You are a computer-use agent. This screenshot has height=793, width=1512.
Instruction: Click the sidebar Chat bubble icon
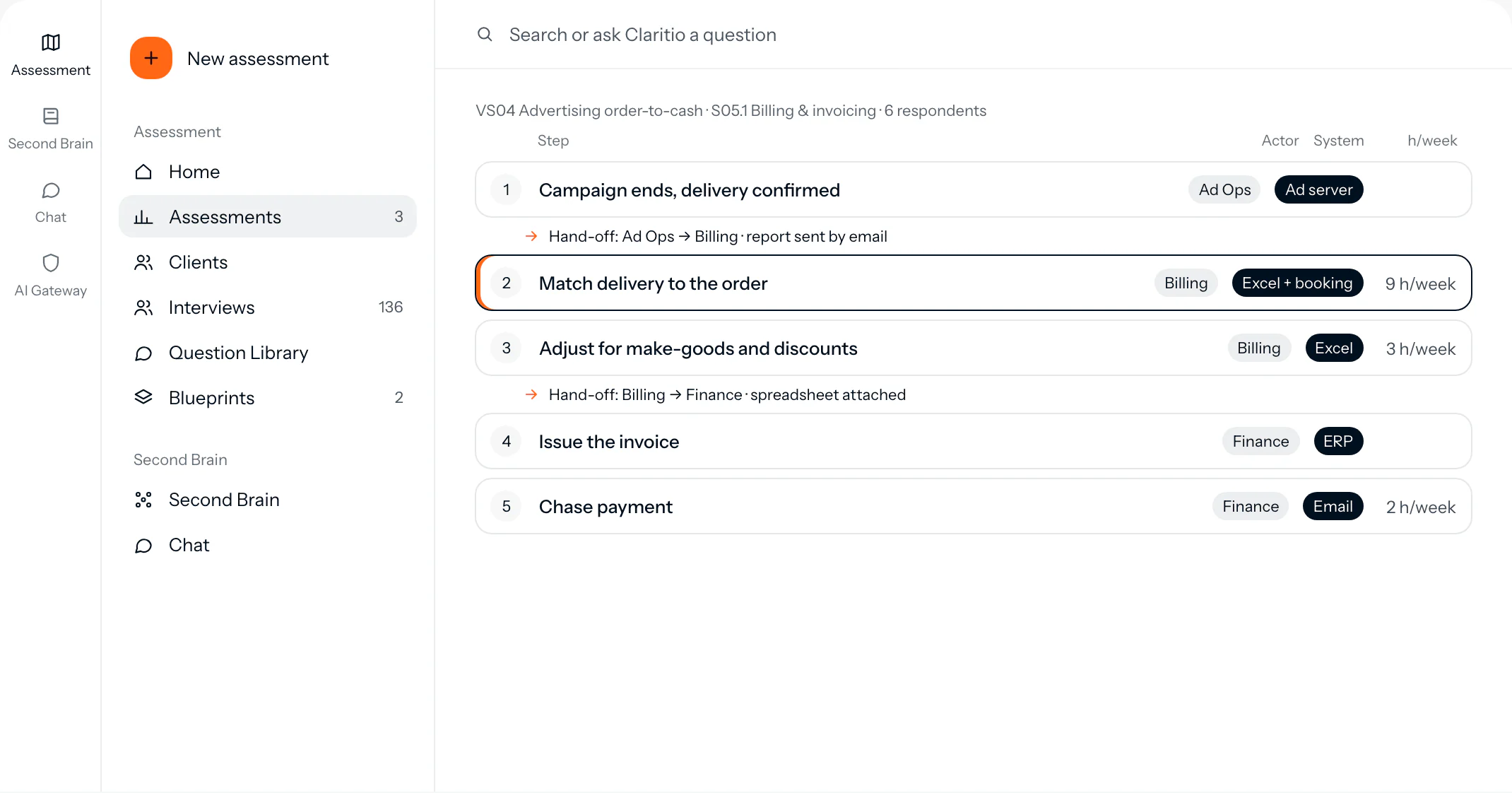143,545
